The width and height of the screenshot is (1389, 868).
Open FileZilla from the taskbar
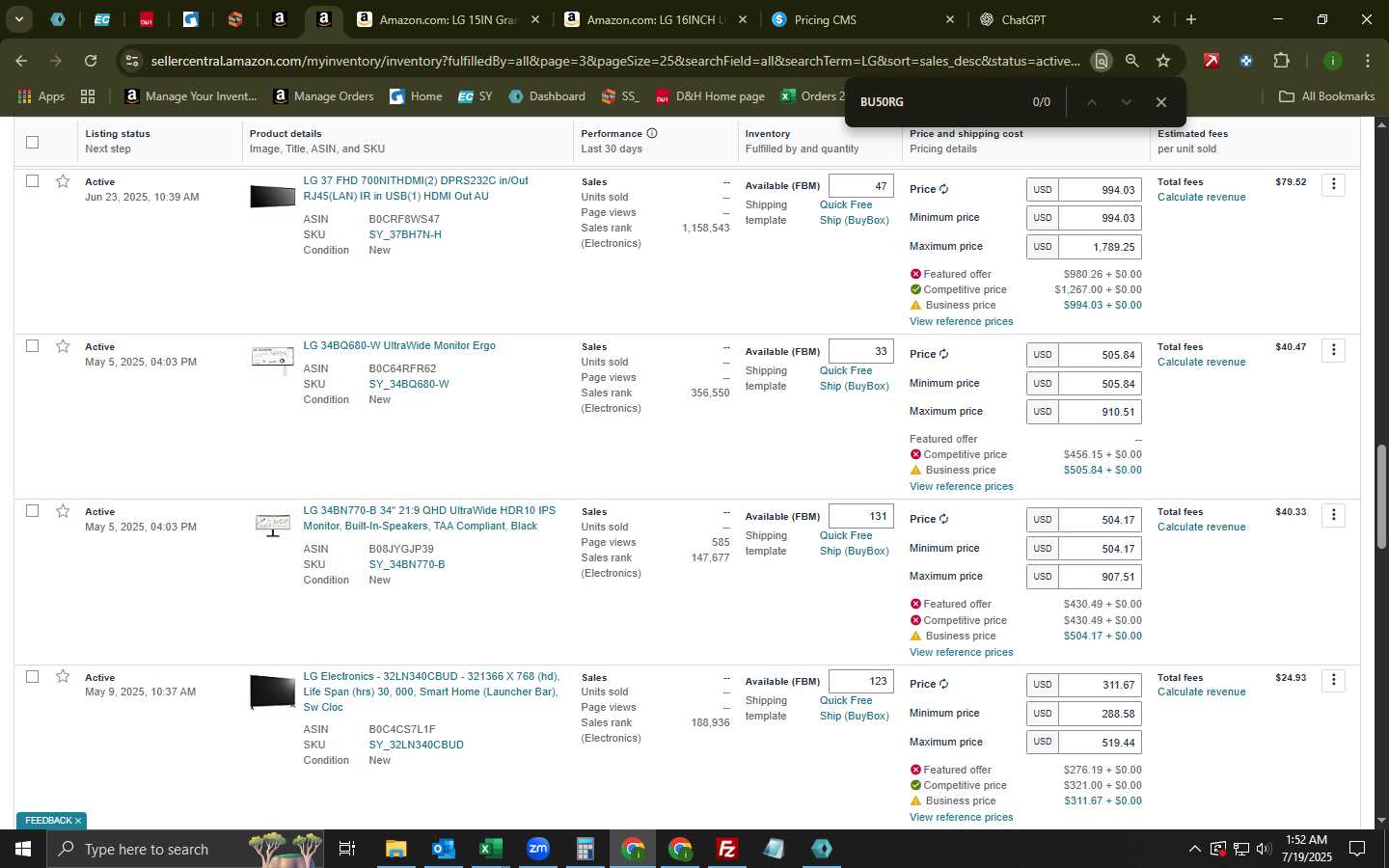(x=726, y=849)
